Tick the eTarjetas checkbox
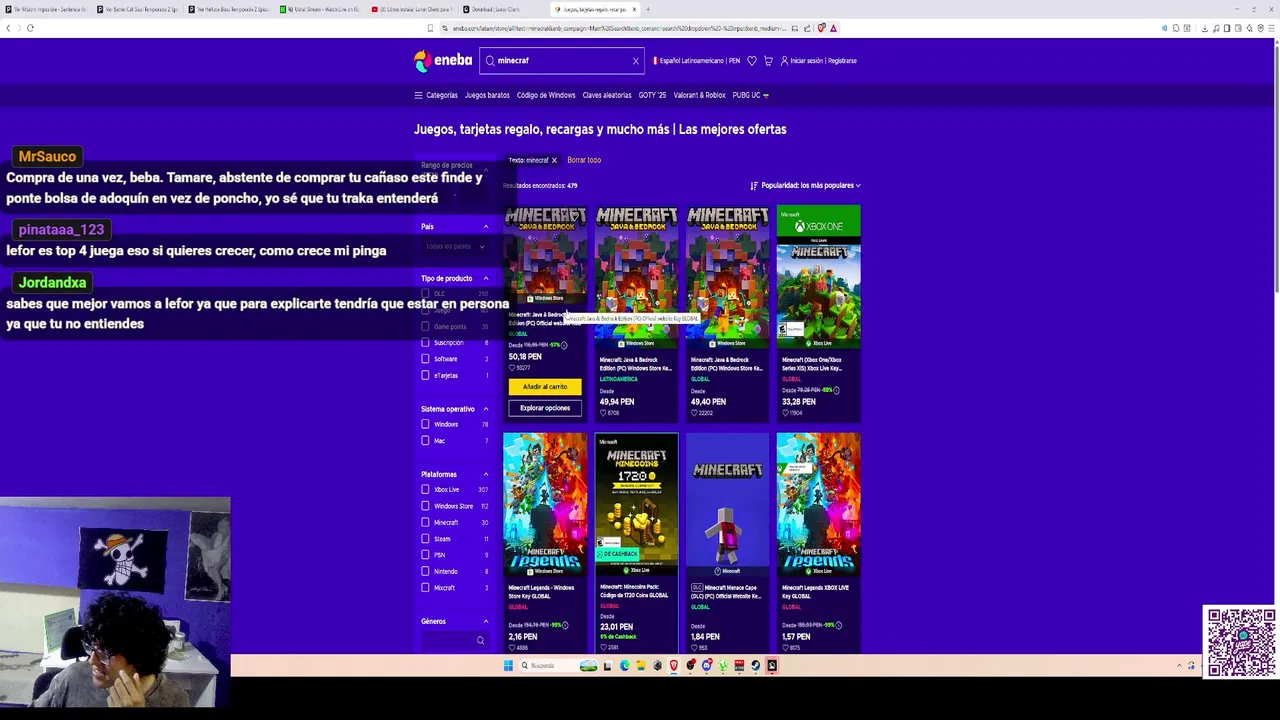The width and height of the screenshot is (1280, 720). [x=425, y=375]
